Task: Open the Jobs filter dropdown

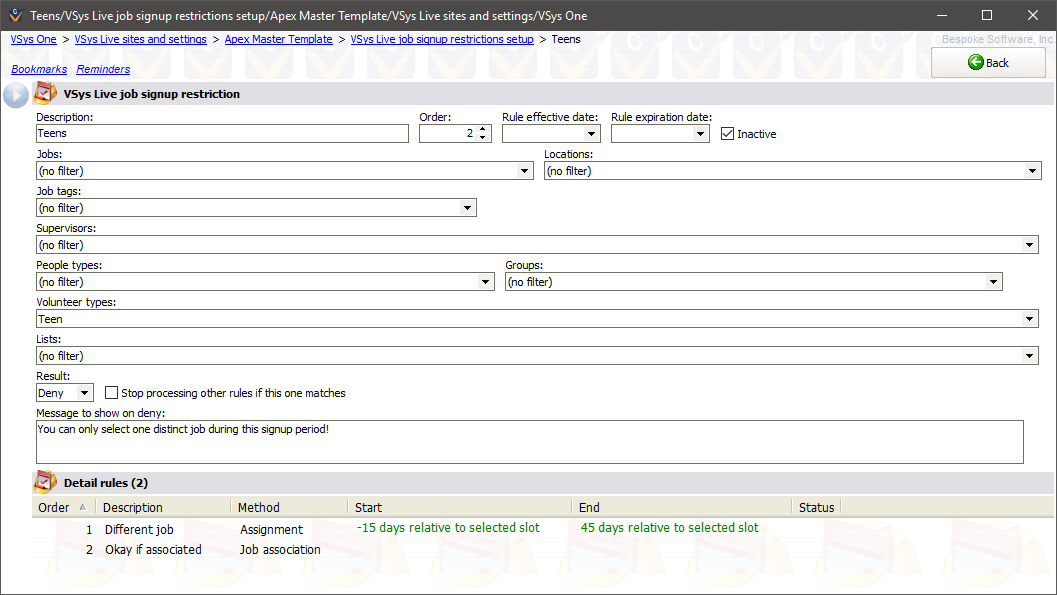Action: click(525, 171)
